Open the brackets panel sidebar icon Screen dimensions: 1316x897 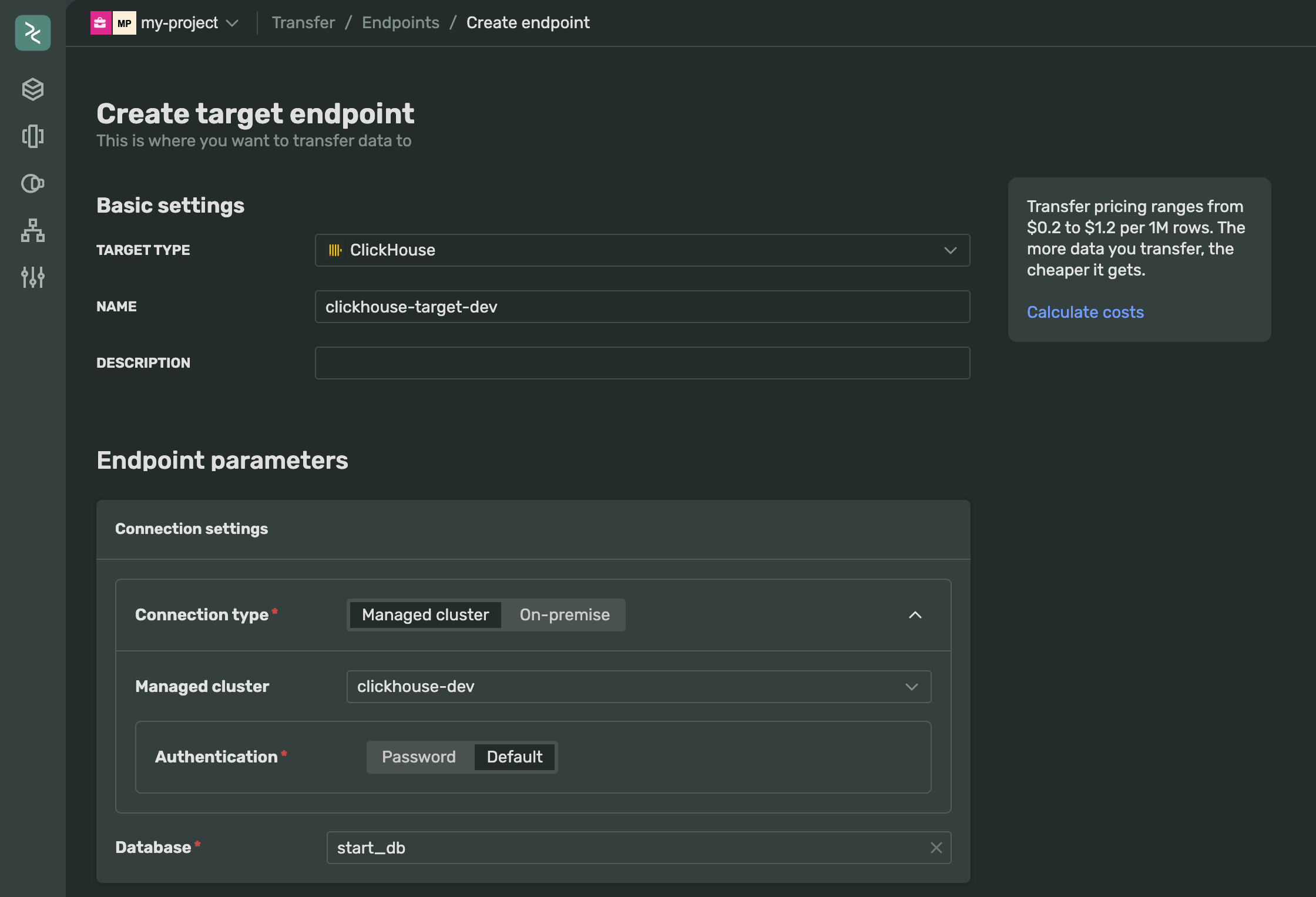tap(33, 136)
